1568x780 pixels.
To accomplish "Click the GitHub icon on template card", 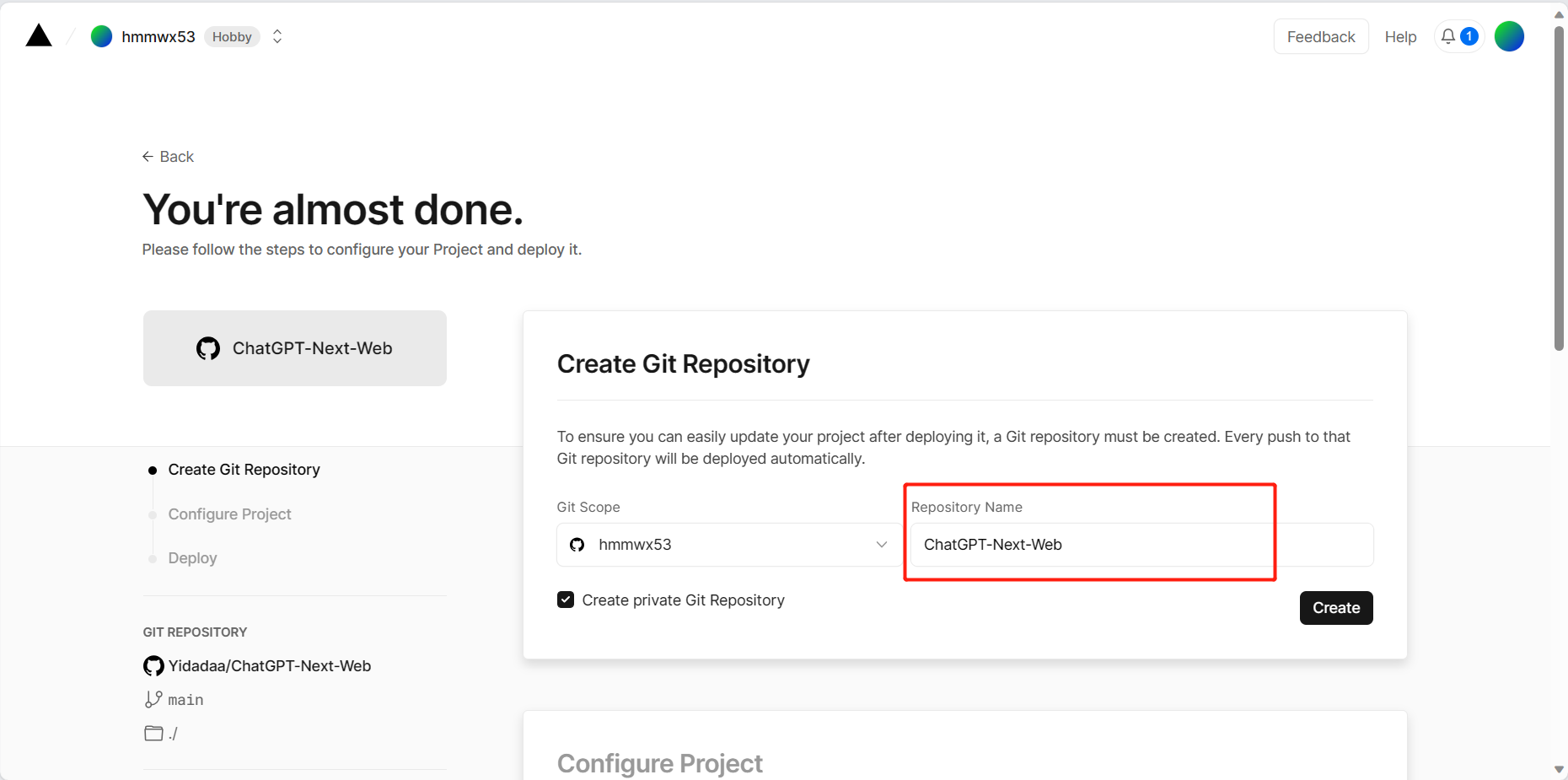I will (208, 348).
